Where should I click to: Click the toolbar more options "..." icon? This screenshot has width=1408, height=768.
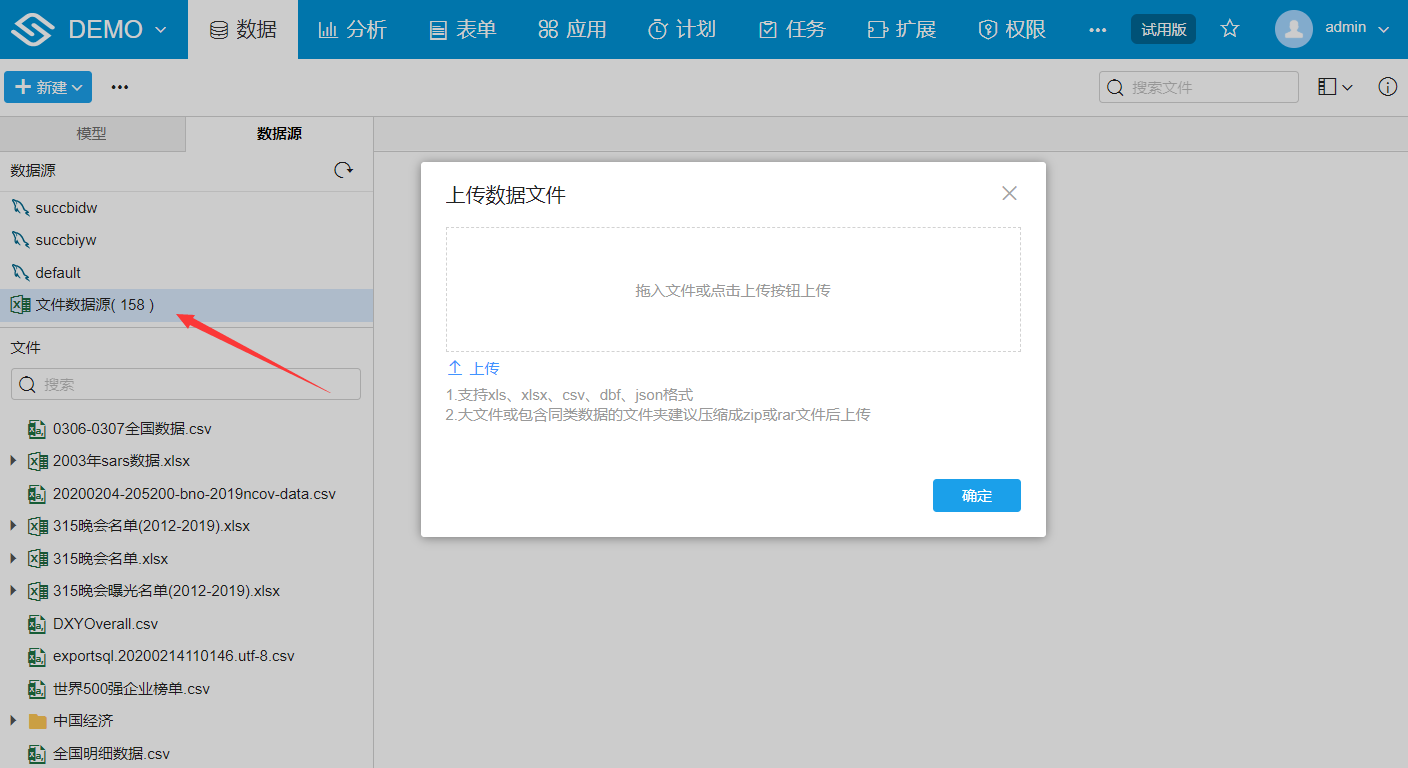[119, 87]
